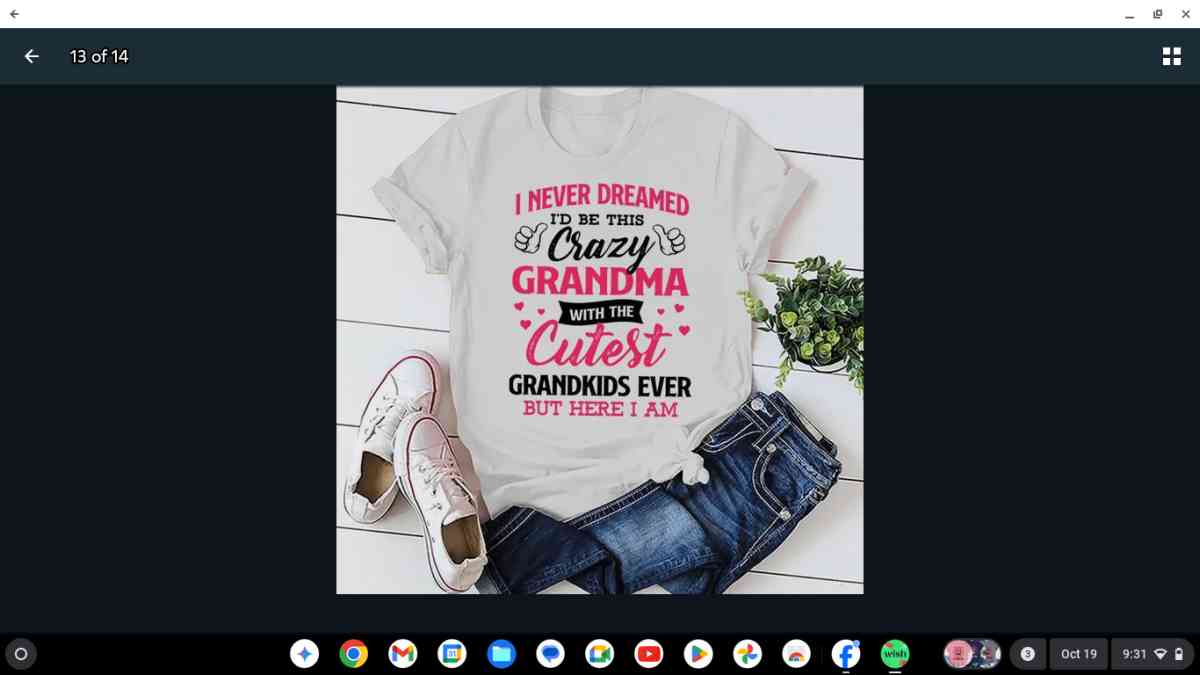Go back with the viewer's arrow button
The height and width of the screenshot is (675, 1200).
pos(32,56)
